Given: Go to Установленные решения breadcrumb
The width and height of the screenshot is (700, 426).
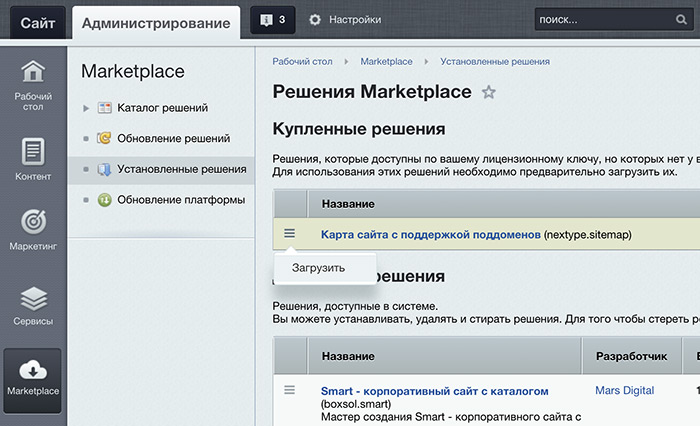Looking at the screenshot, I should [x=495, y=62].
